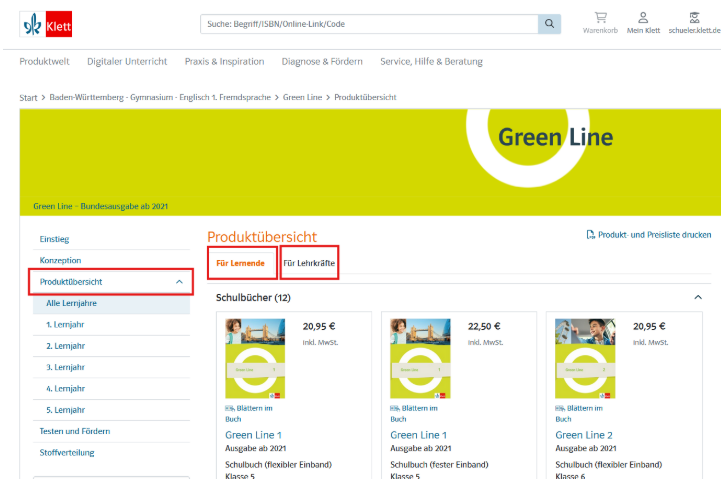This screenshot has width=721, height=492.
Task: Open Green Line 1 title of the 22,50 € book
Action: 418,435
